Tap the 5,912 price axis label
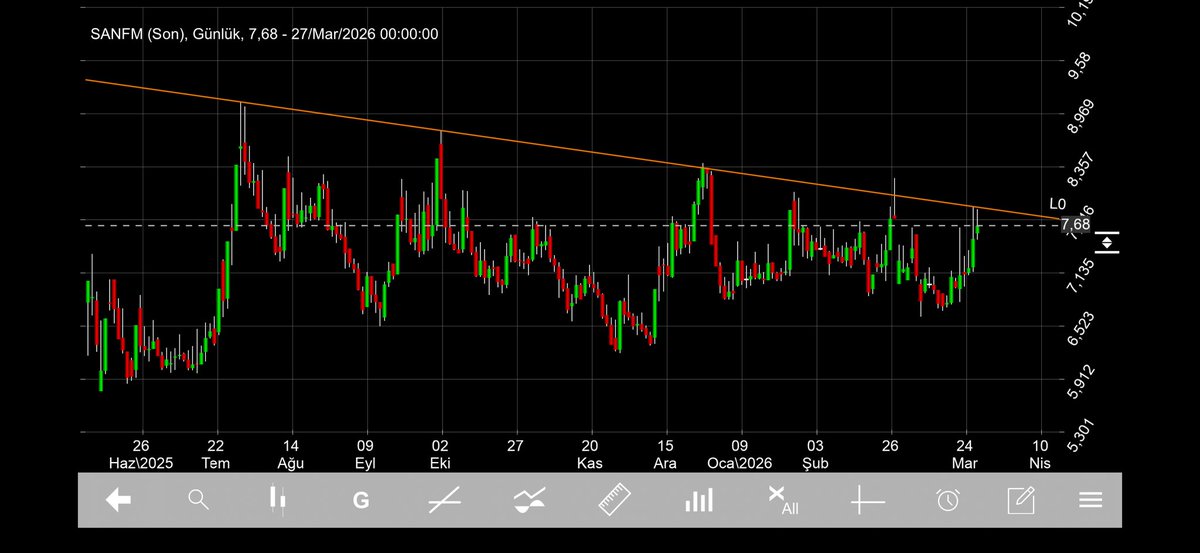The height and width of the screenshot is (553, 1200). click(x=1081, y=381)
